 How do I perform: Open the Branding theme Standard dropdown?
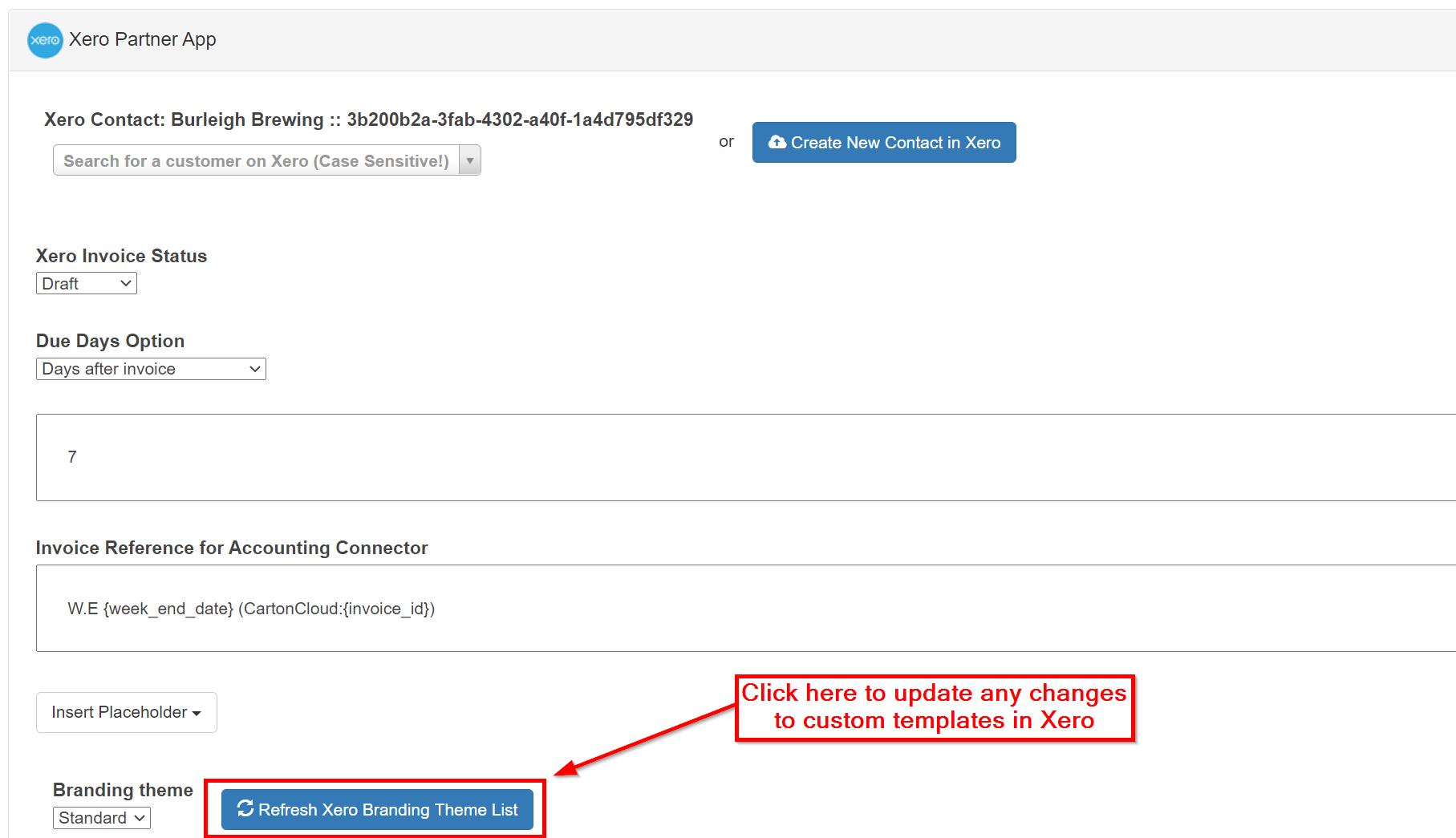click(x=101, y=818)
